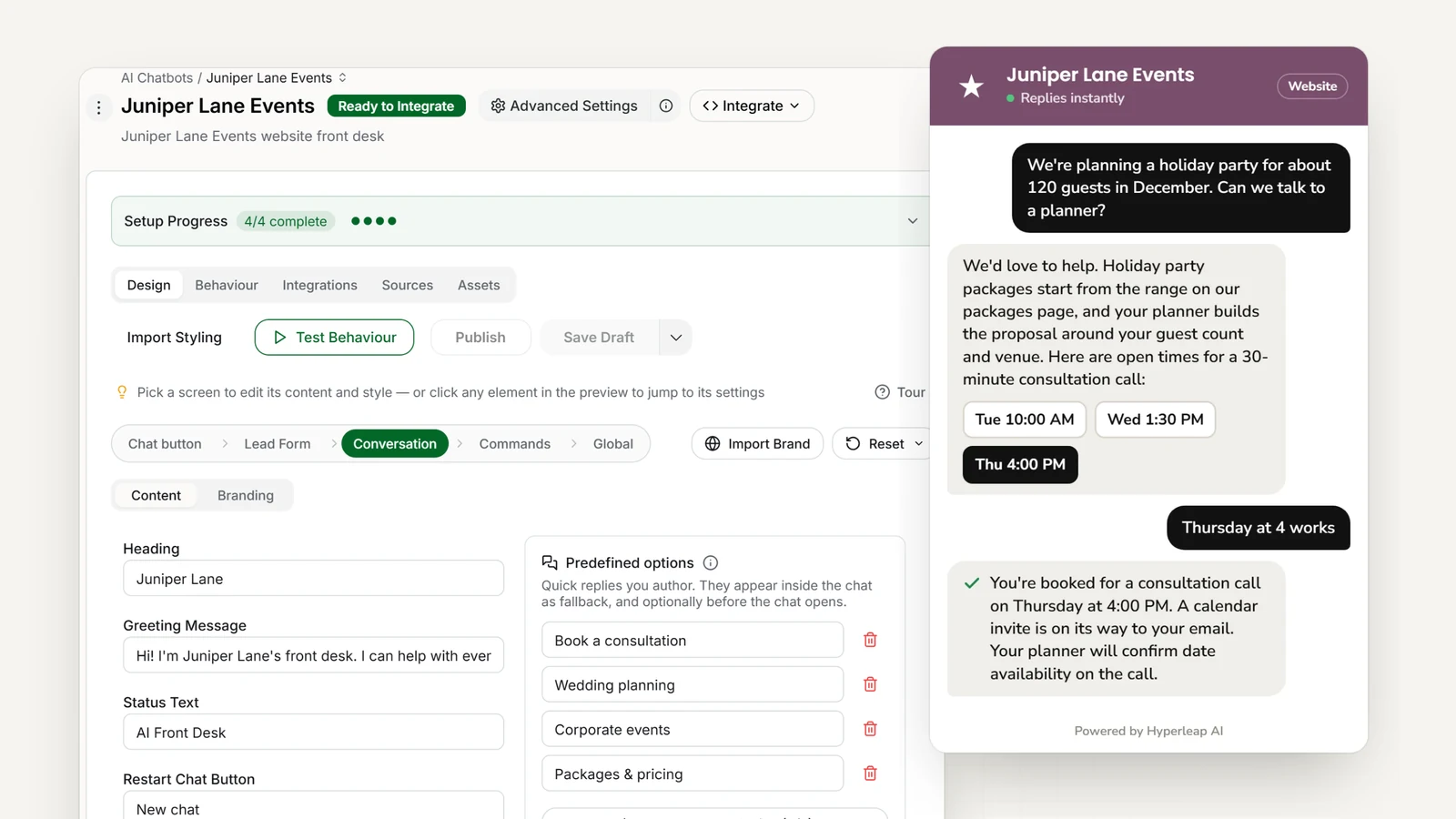The height and width of the screenshot is (819, 1456).
Task: Click the Website button in chat header
Action: point(1312,86)
